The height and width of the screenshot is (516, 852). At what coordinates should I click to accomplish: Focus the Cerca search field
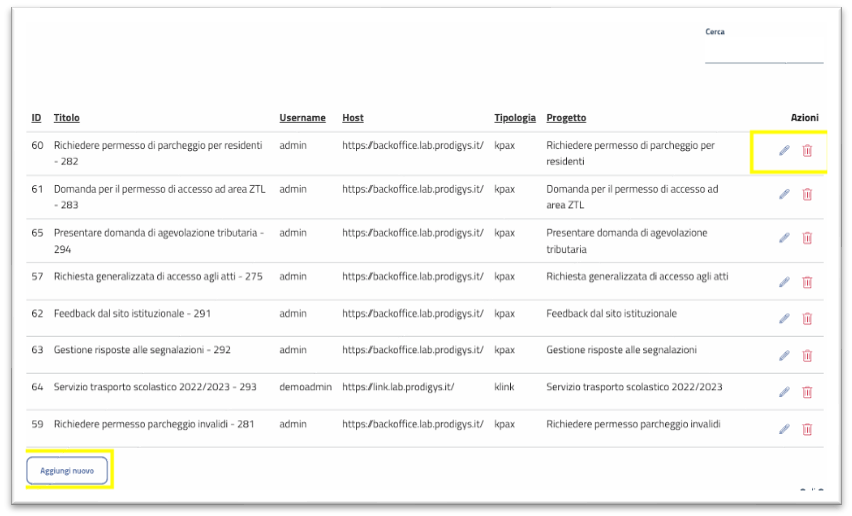click(x=764, y=51)
